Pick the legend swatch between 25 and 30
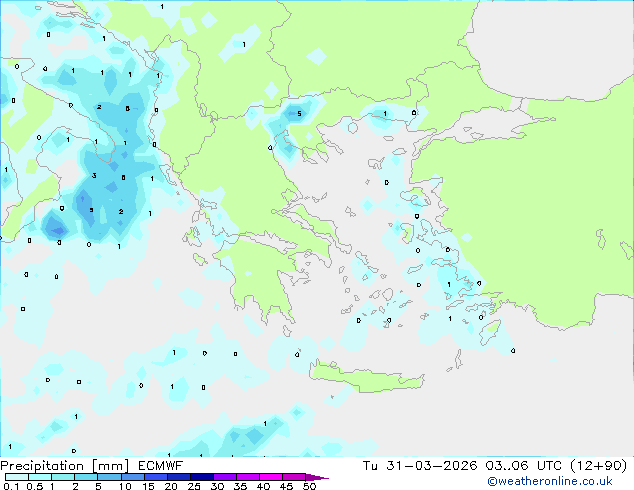Screen dimensions: 634x490 tap(202, 477)
